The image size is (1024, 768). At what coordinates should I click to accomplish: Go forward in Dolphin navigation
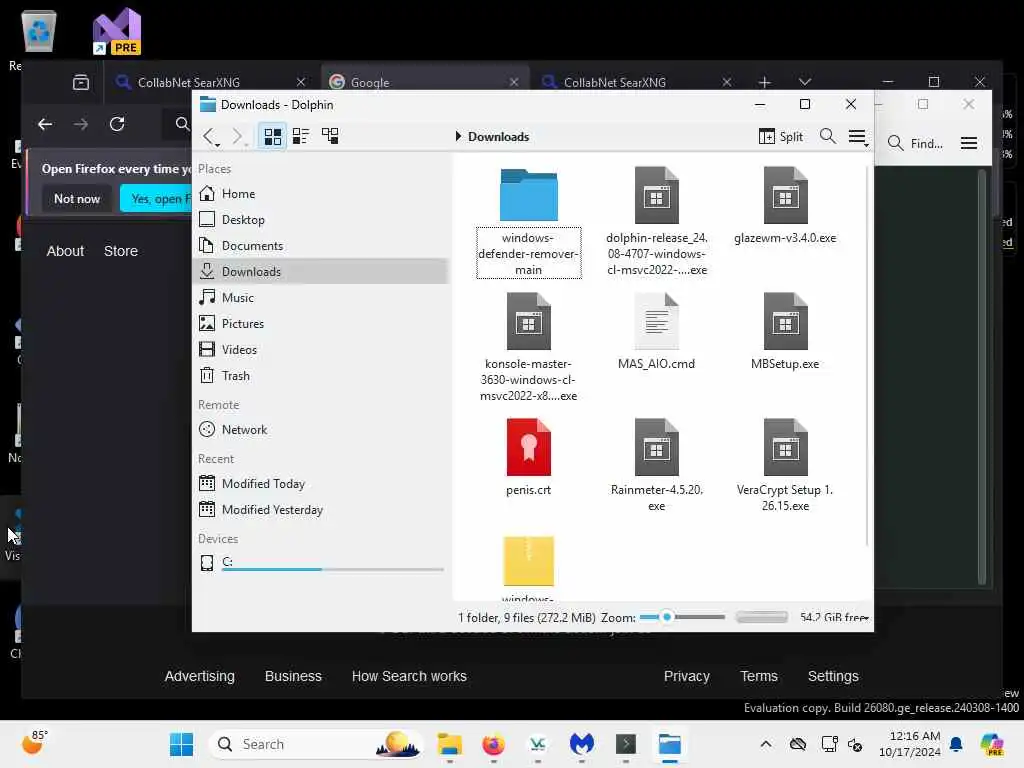(238, 136)
